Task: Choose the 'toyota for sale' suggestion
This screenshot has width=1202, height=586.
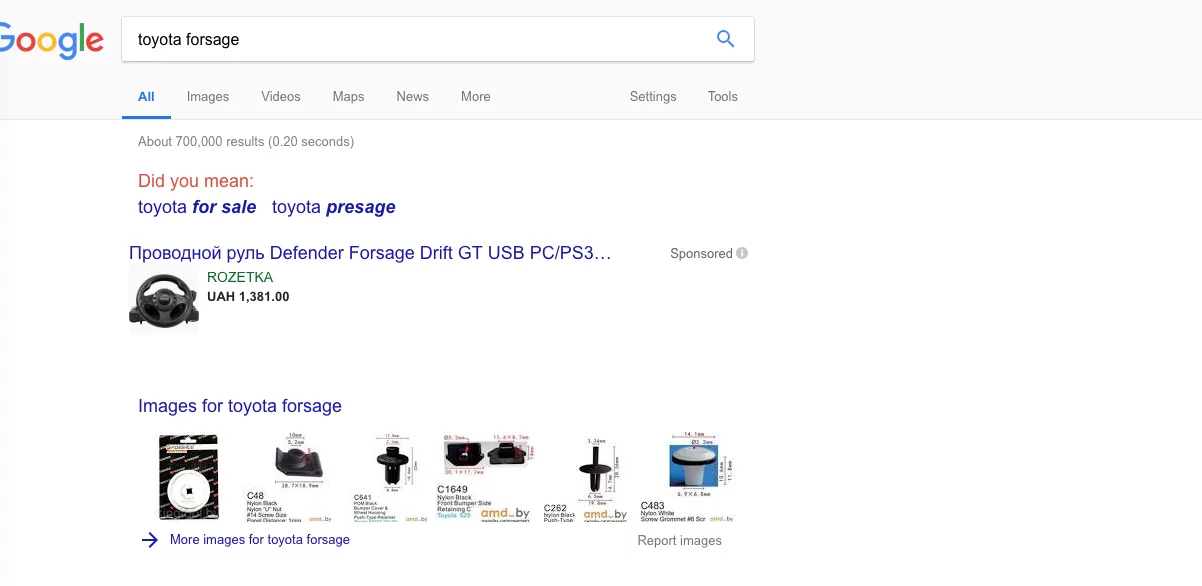Action: (197, 207)
